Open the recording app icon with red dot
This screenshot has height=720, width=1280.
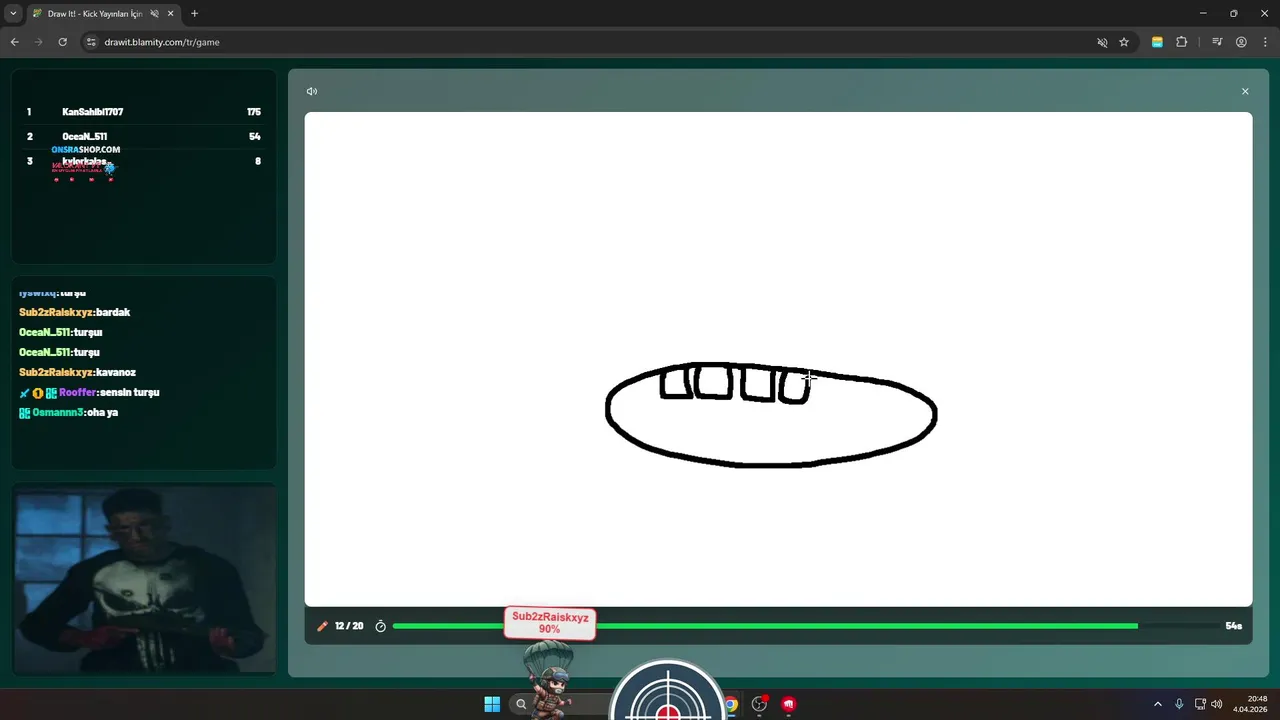click(x=760, y=704)
